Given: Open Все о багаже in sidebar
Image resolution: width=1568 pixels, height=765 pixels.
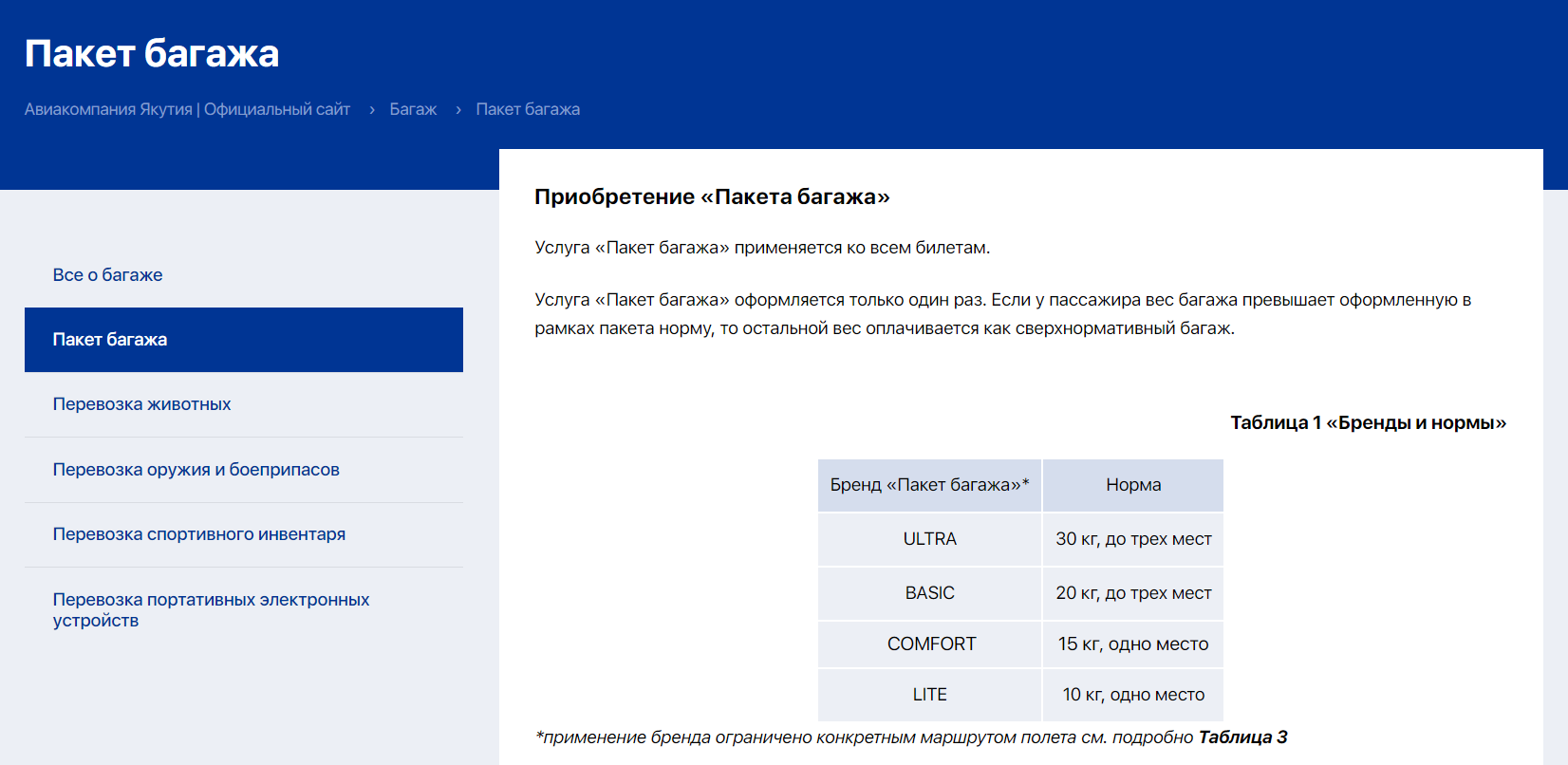Looking at the screenshot, I should click(x=107, y=275).
